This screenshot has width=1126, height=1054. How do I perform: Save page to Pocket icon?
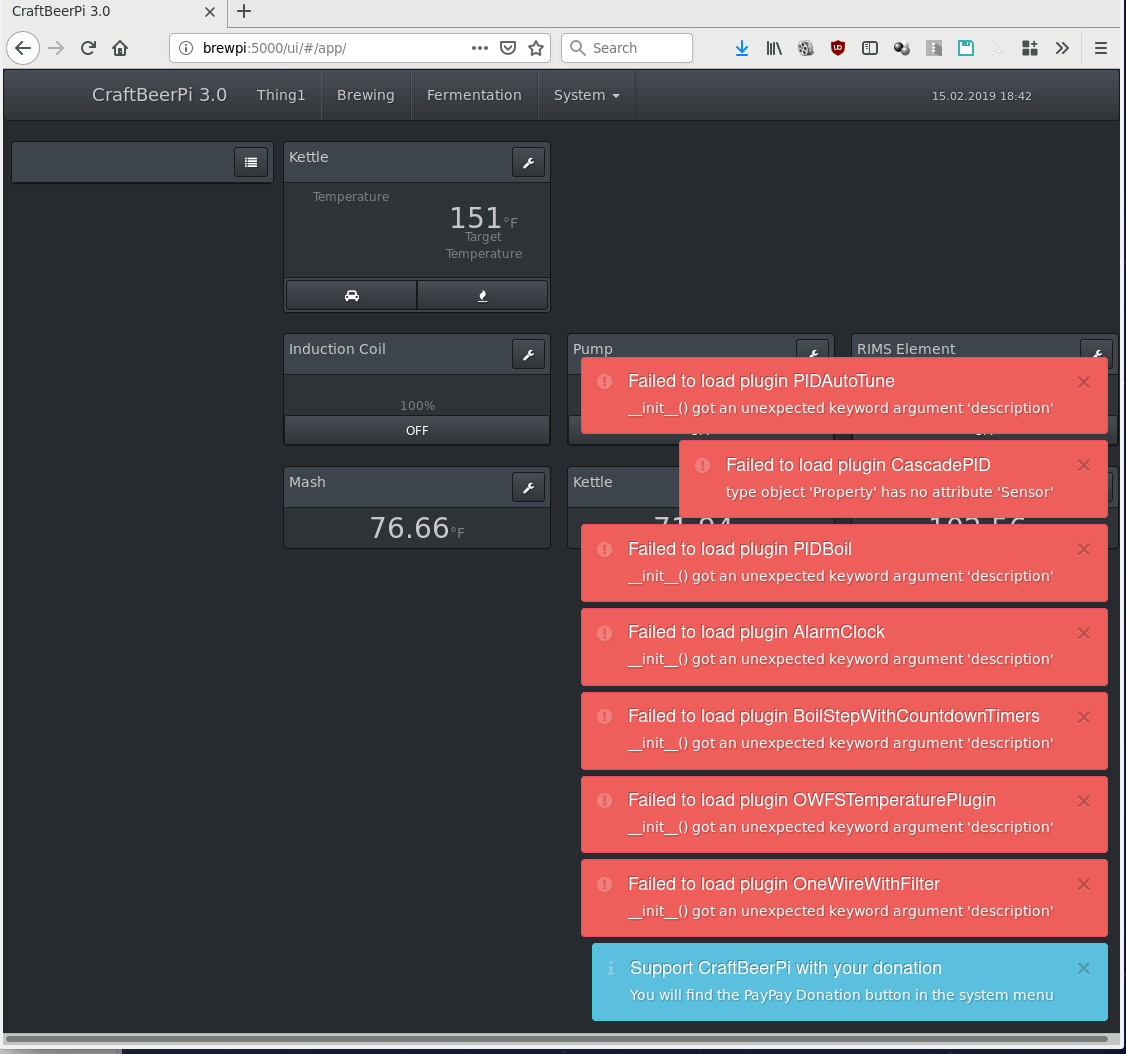coord(508,48)
